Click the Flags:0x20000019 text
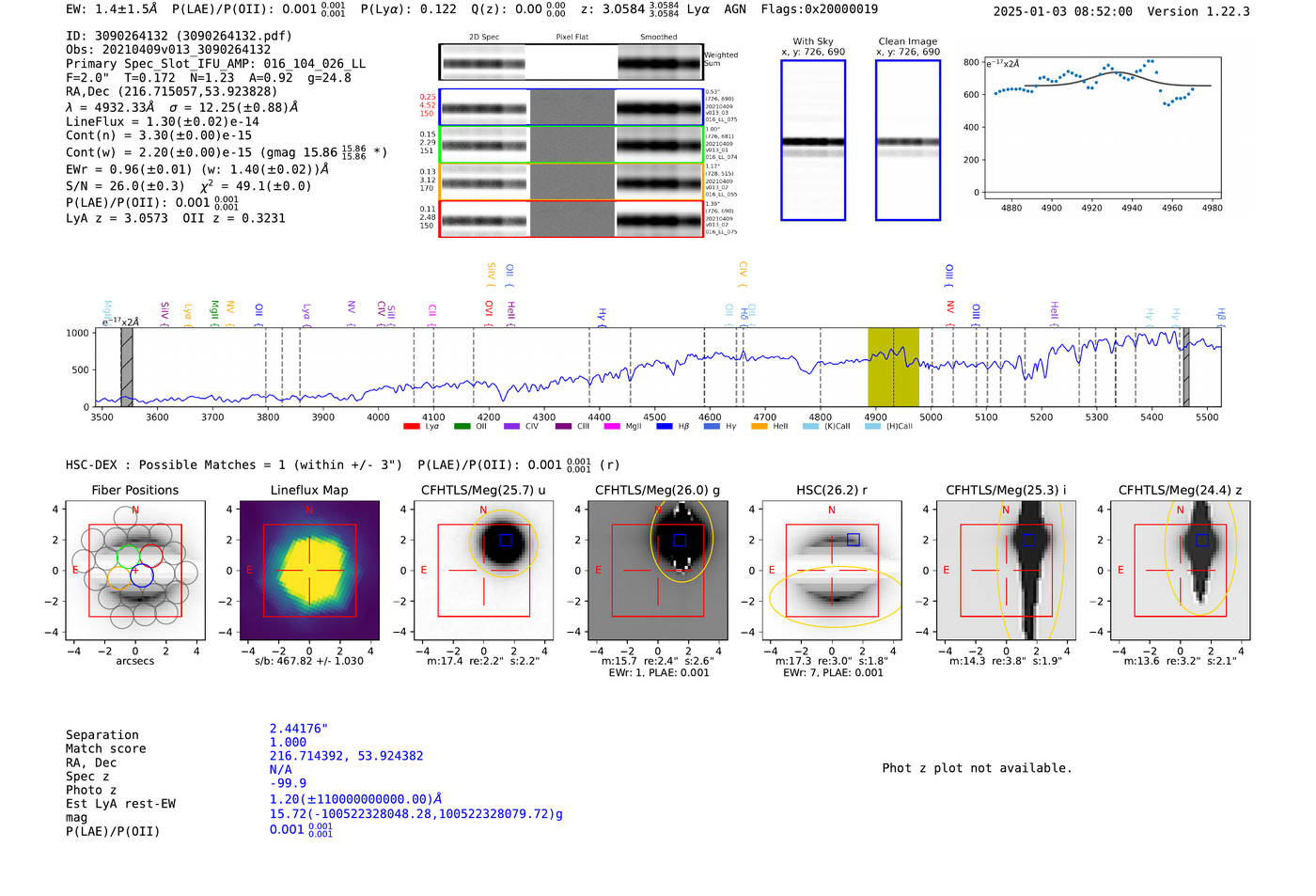1316x896 pixels. (x=820, y=8)
